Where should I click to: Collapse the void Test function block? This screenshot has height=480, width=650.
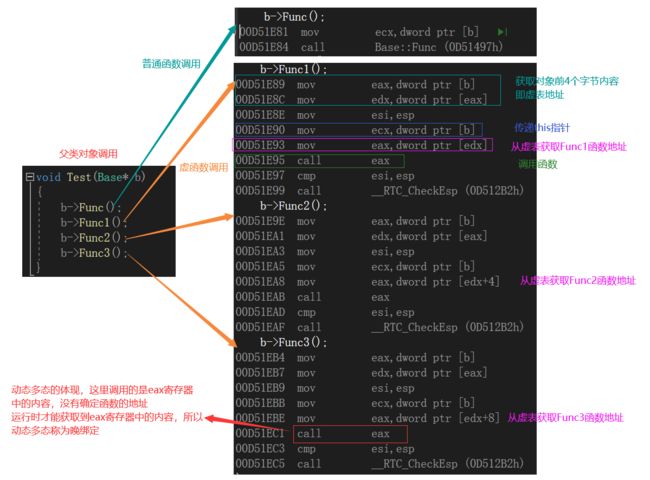[x=30, y=177]
